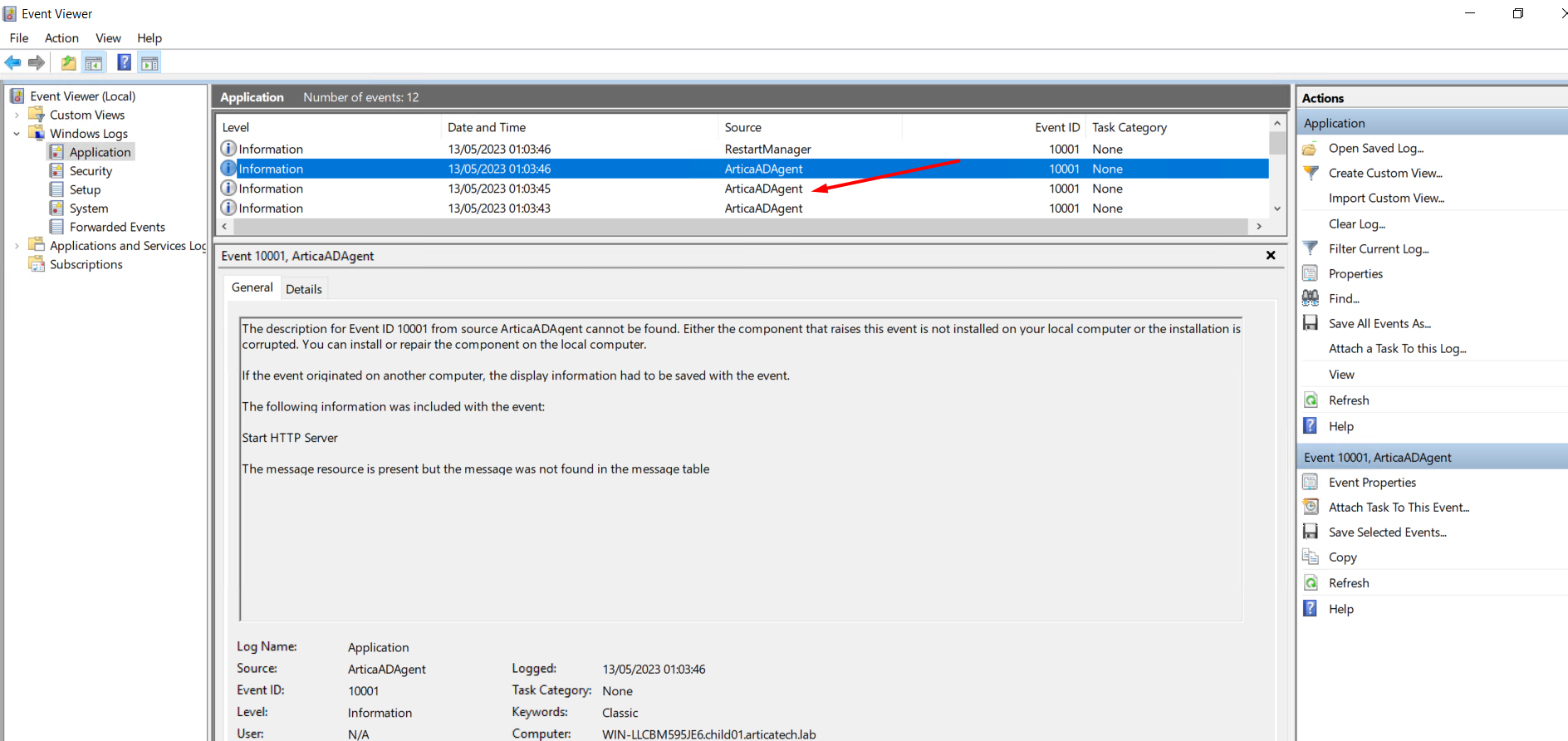Expand the Custom Views tree node

[17, 115]
